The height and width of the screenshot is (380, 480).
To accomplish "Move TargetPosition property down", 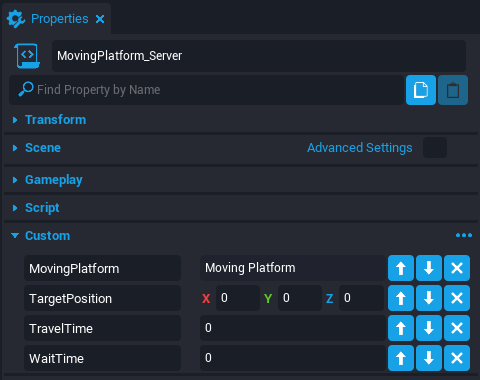I will pyautogui.click(x=429, y=298).
